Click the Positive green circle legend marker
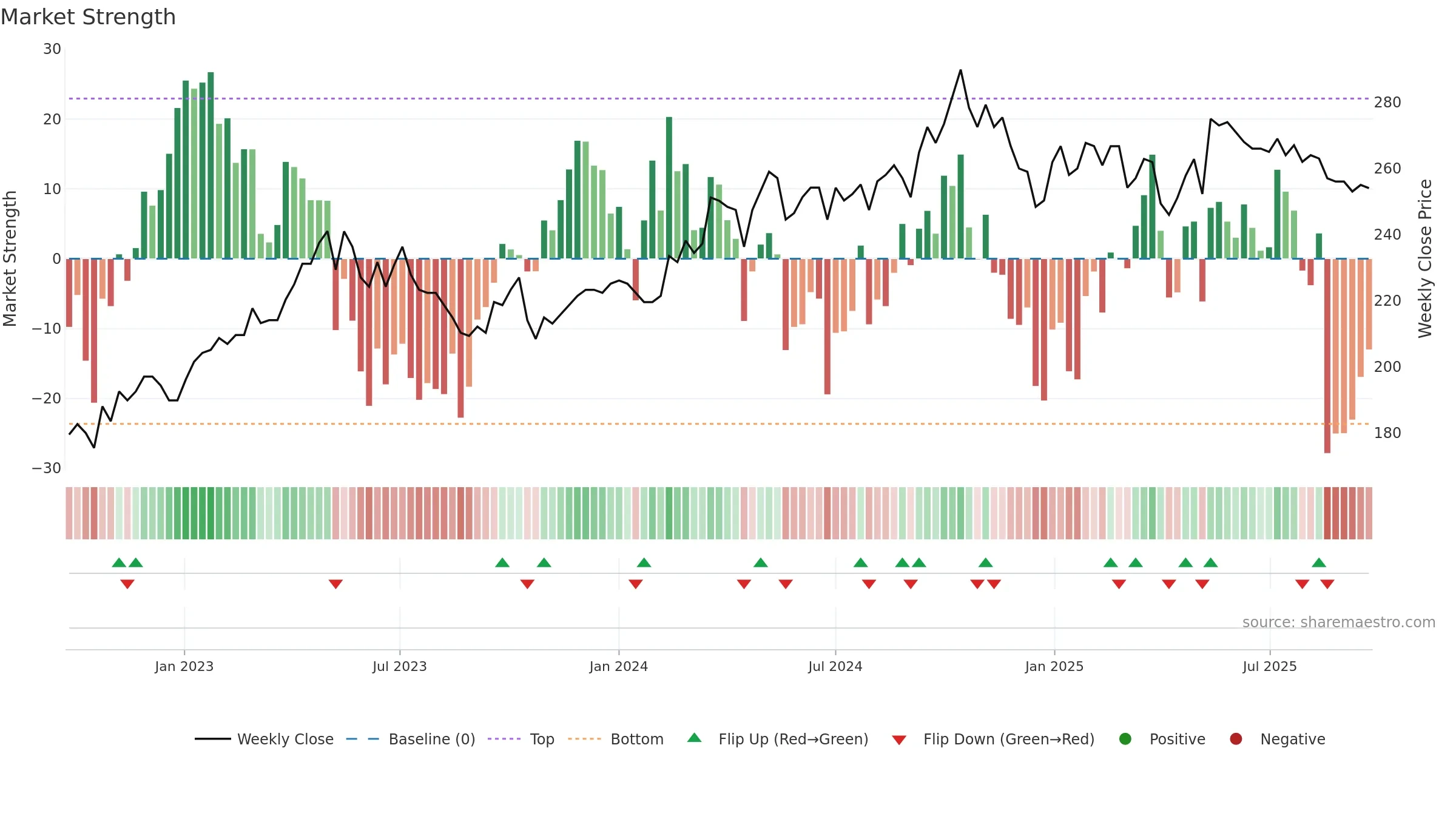Image resolution: width=1456 pixels, height=819 pixels. tap(1125, 739)
